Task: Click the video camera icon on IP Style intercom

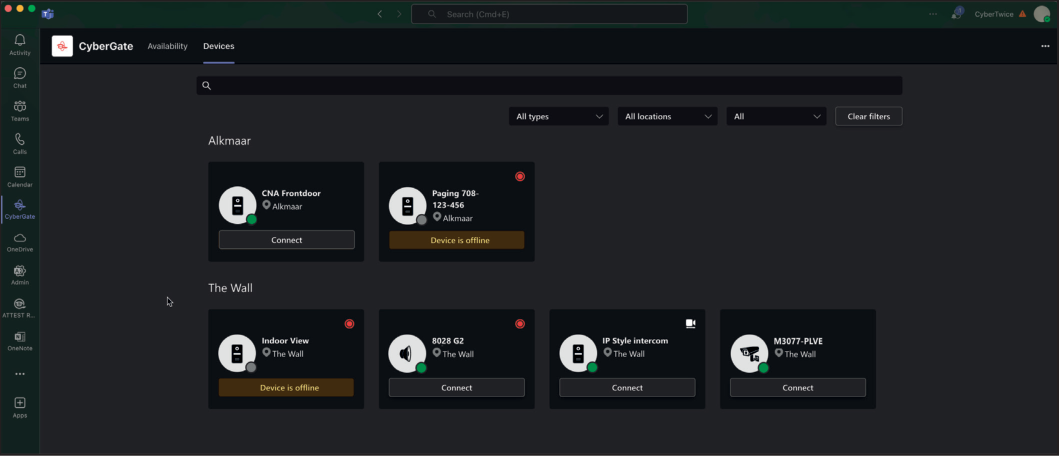Action: (690, 323)
